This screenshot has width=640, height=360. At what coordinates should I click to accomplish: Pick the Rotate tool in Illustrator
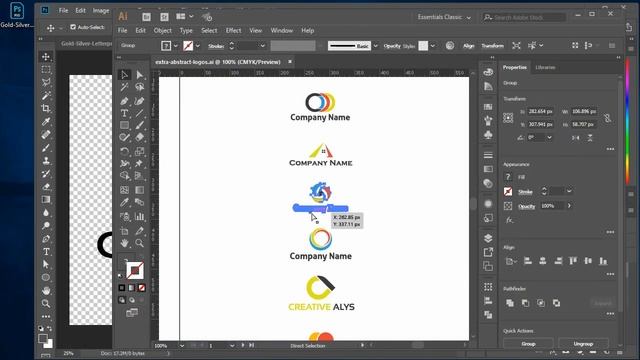[124, 151]
